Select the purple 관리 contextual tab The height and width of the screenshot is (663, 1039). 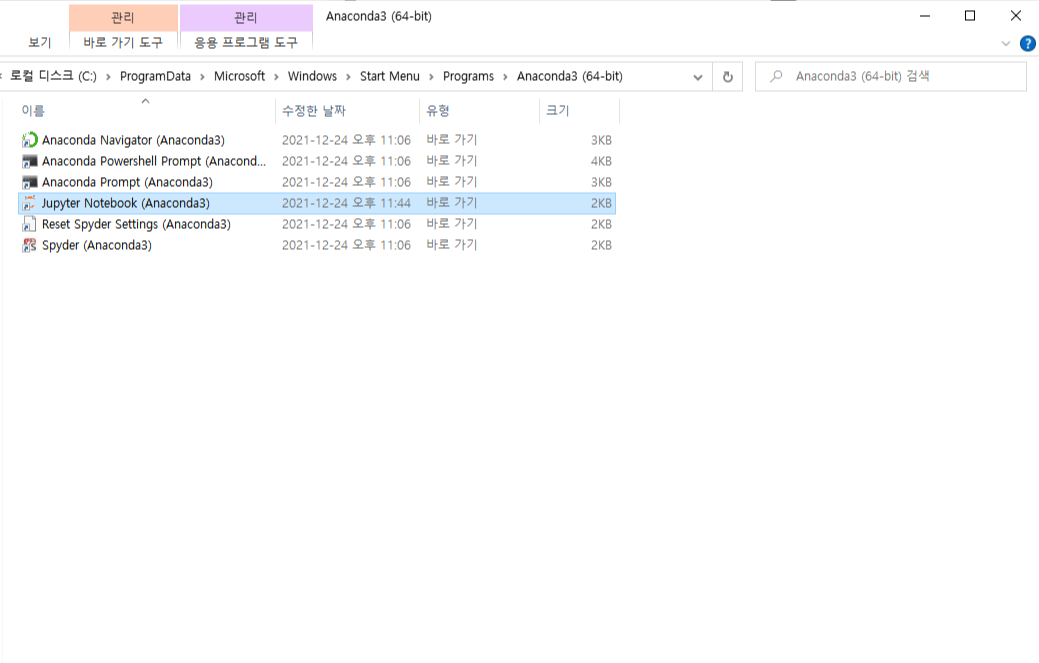pos(246,18)
